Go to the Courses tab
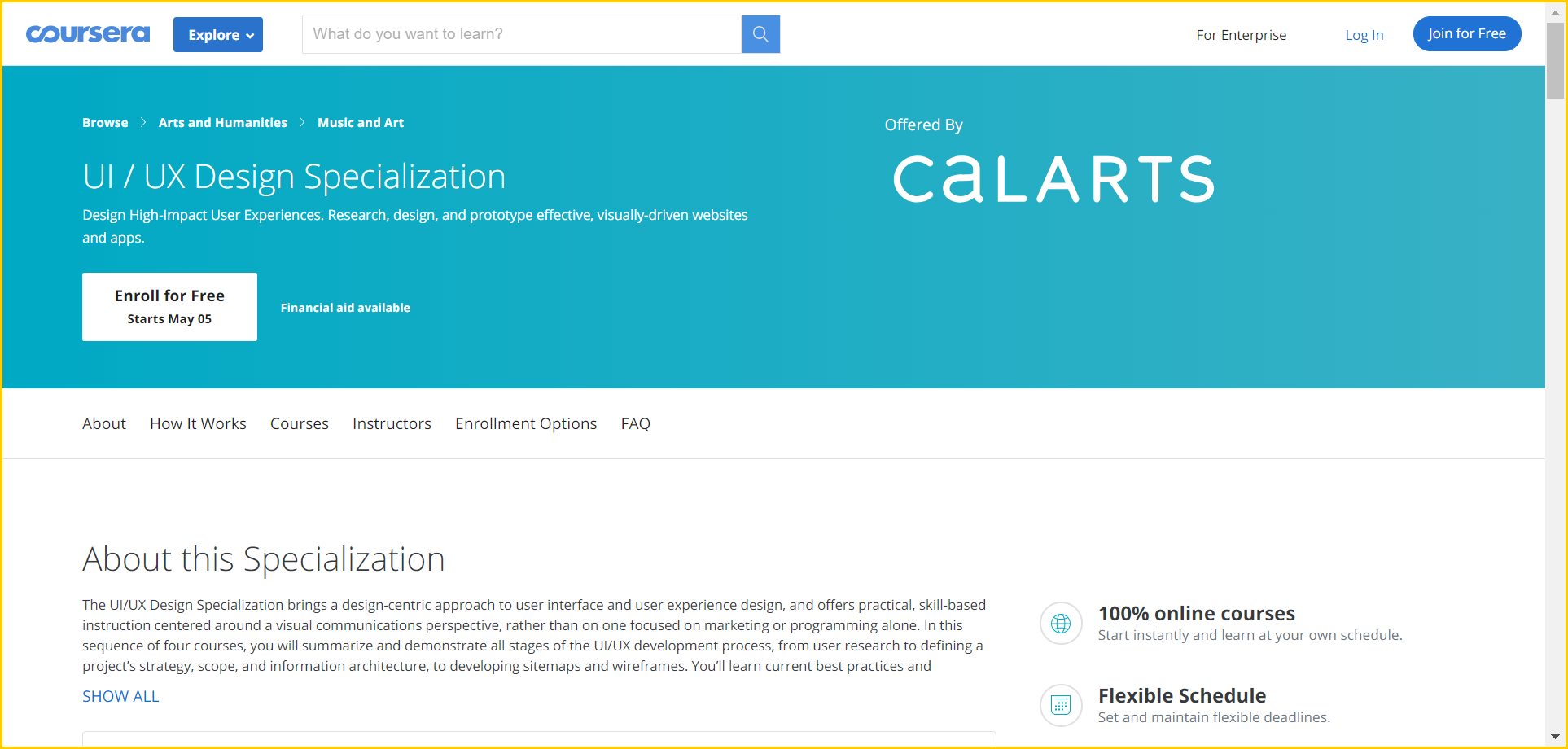The height and width of the screenshot is (749, 1568). click(300, 423)
